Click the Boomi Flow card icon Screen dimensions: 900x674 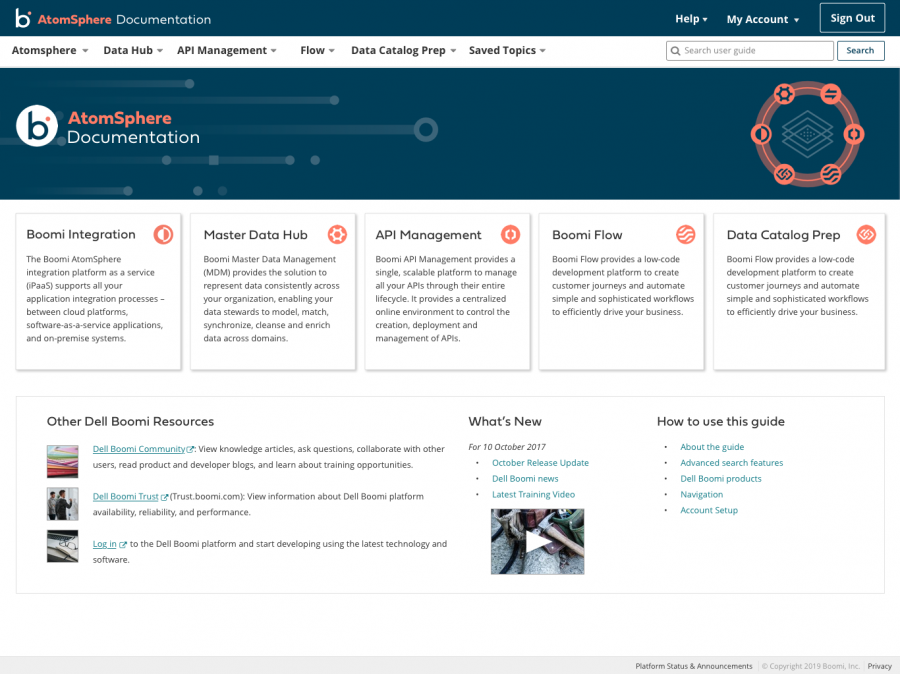pyautogui.click(x=685, y=234)
